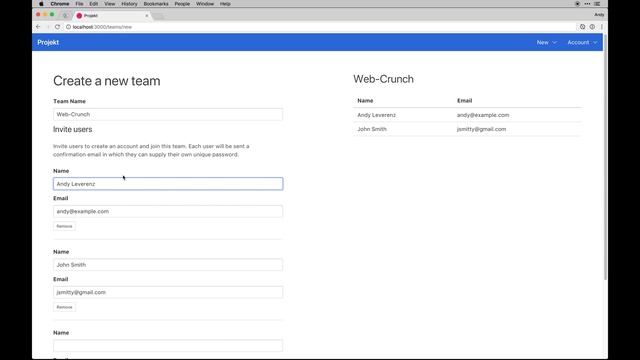640x360 pixels.
Task: Open the Help menu
Action: (x=225, y=4)
